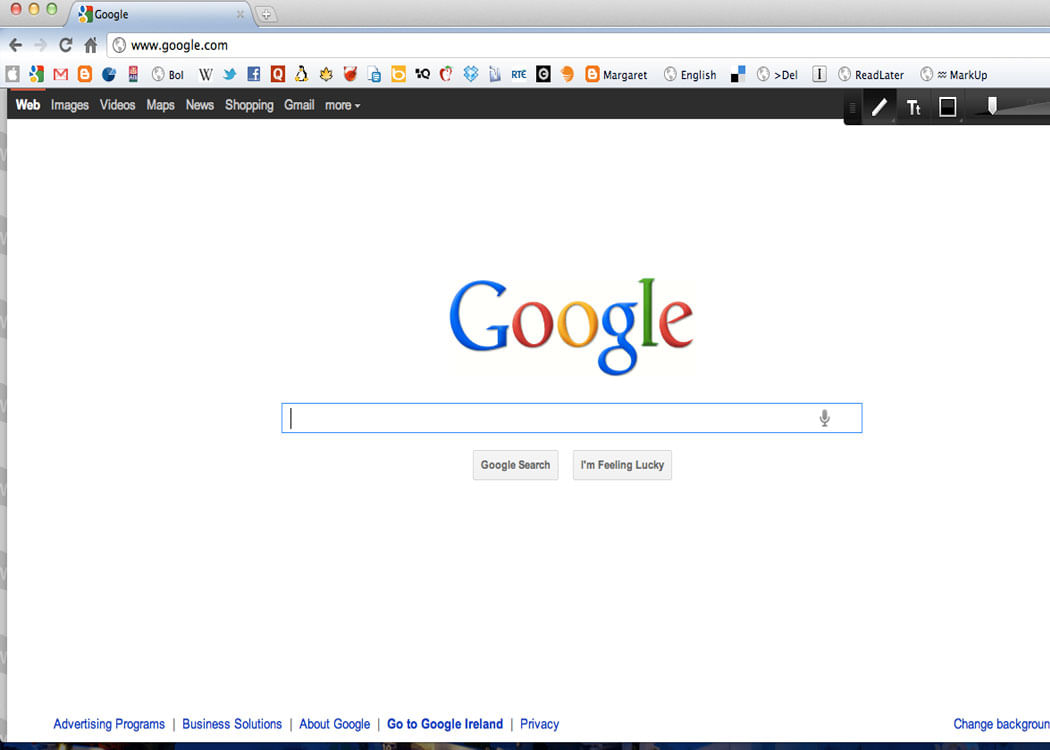Open the Wikipedia W bookmark
The width and height of the screenshot is (1050, 750).
(205, 74)
